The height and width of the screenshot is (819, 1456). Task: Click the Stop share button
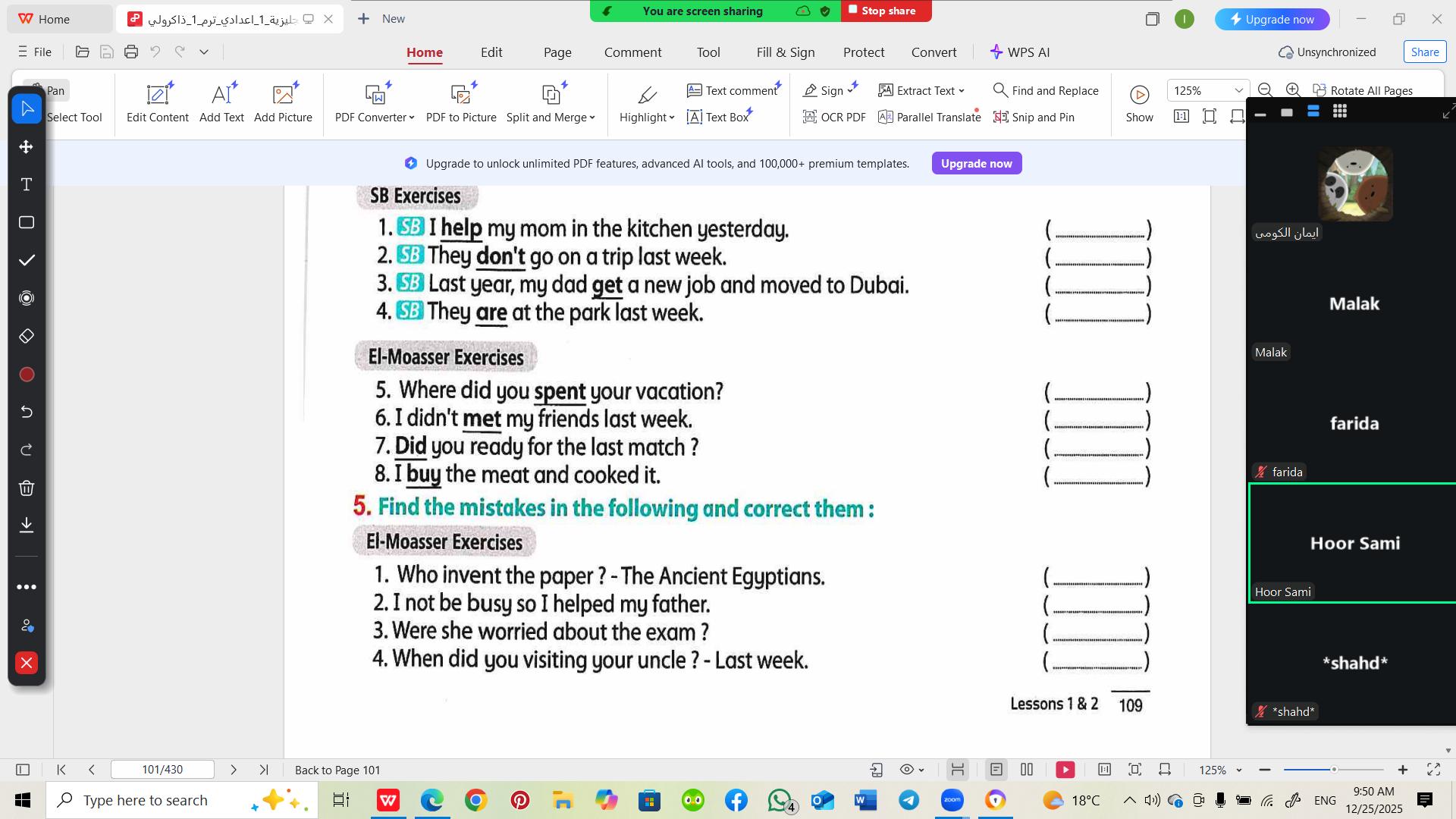tap(886, 11)
